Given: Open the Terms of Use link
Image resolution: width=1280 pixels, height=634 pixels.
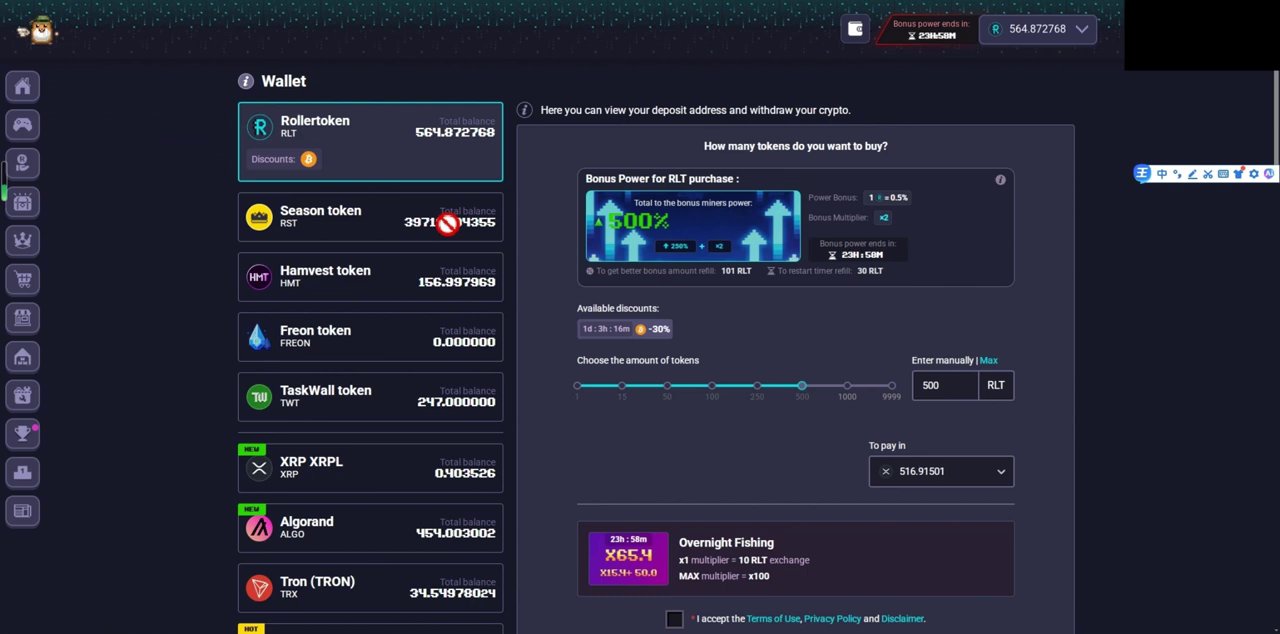Looking at the screenshot, I should [773, 619].
